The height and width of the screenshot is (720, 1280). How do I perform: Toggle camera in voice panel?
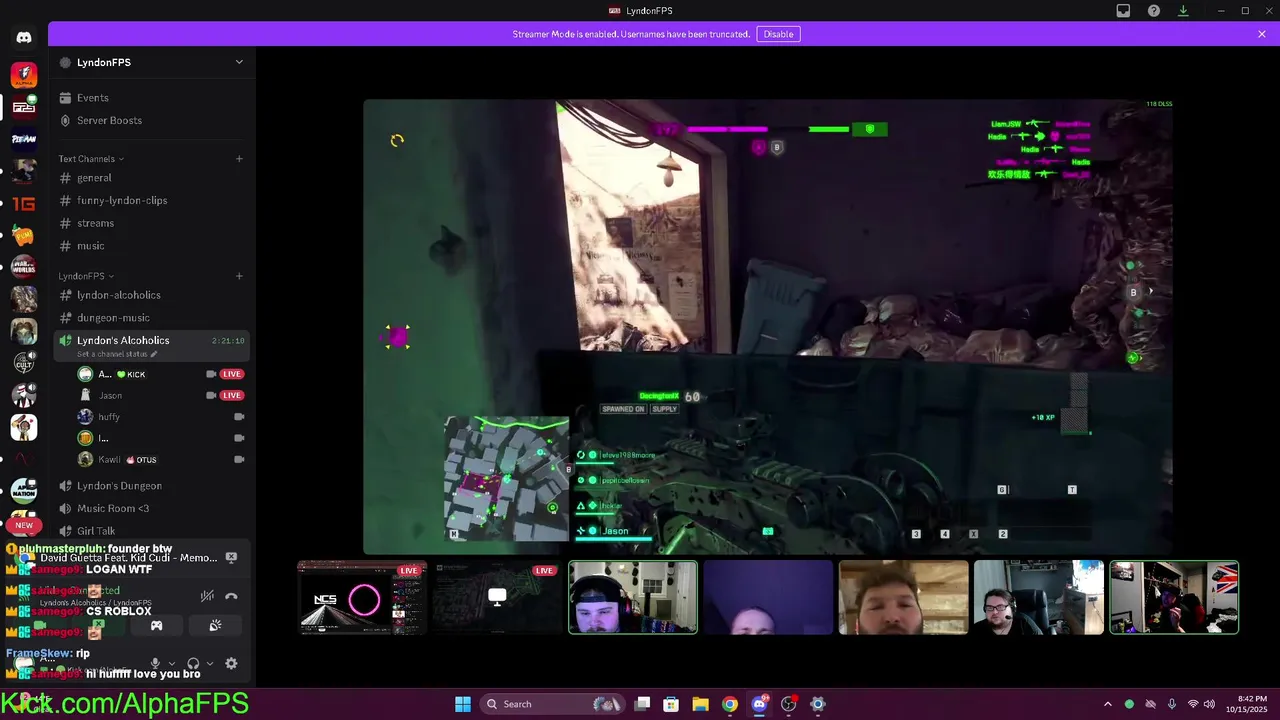(x=39, y=626)
